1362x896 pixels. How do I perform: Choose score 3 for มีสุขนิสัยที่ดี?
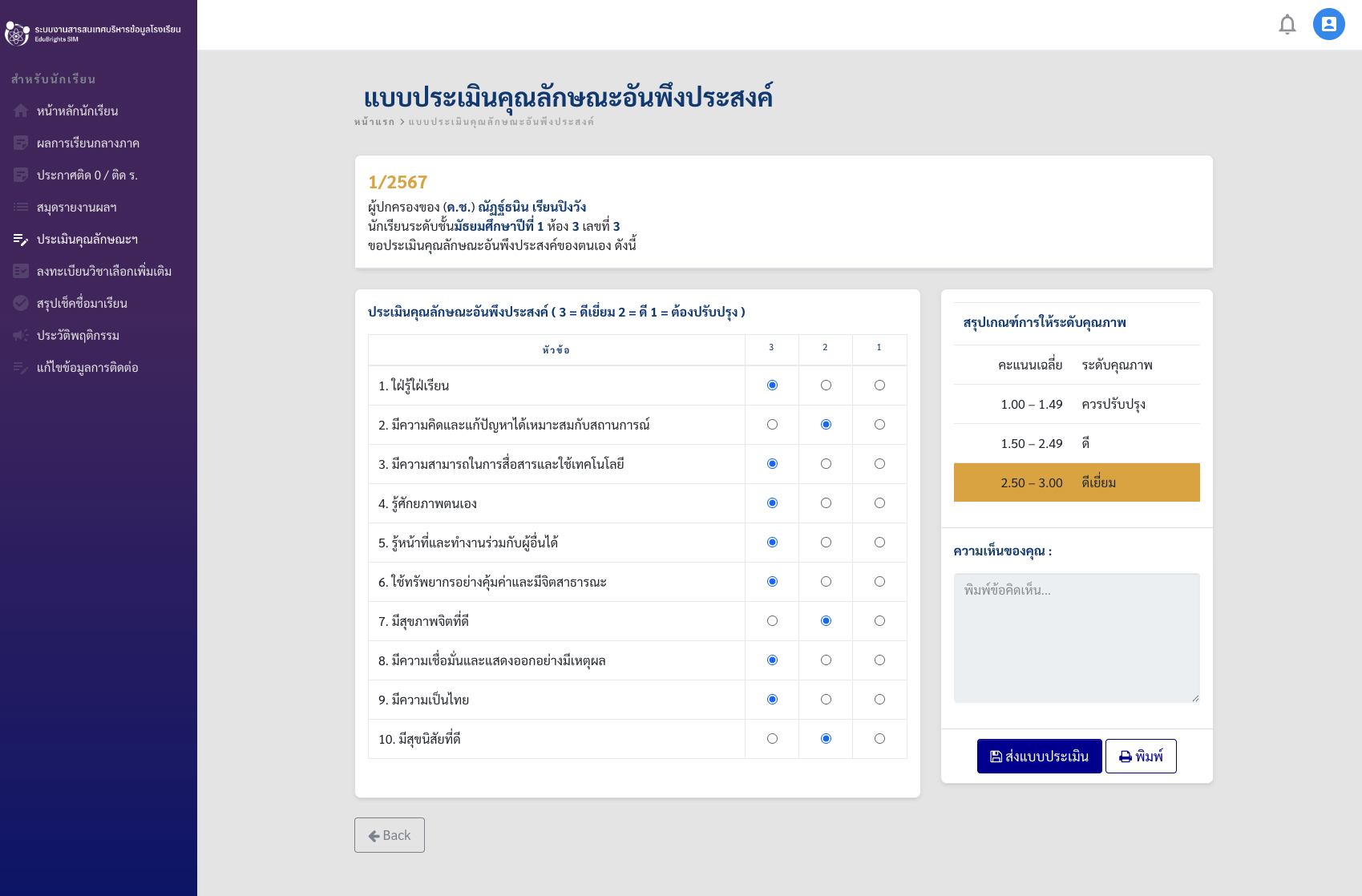point(772,739)
